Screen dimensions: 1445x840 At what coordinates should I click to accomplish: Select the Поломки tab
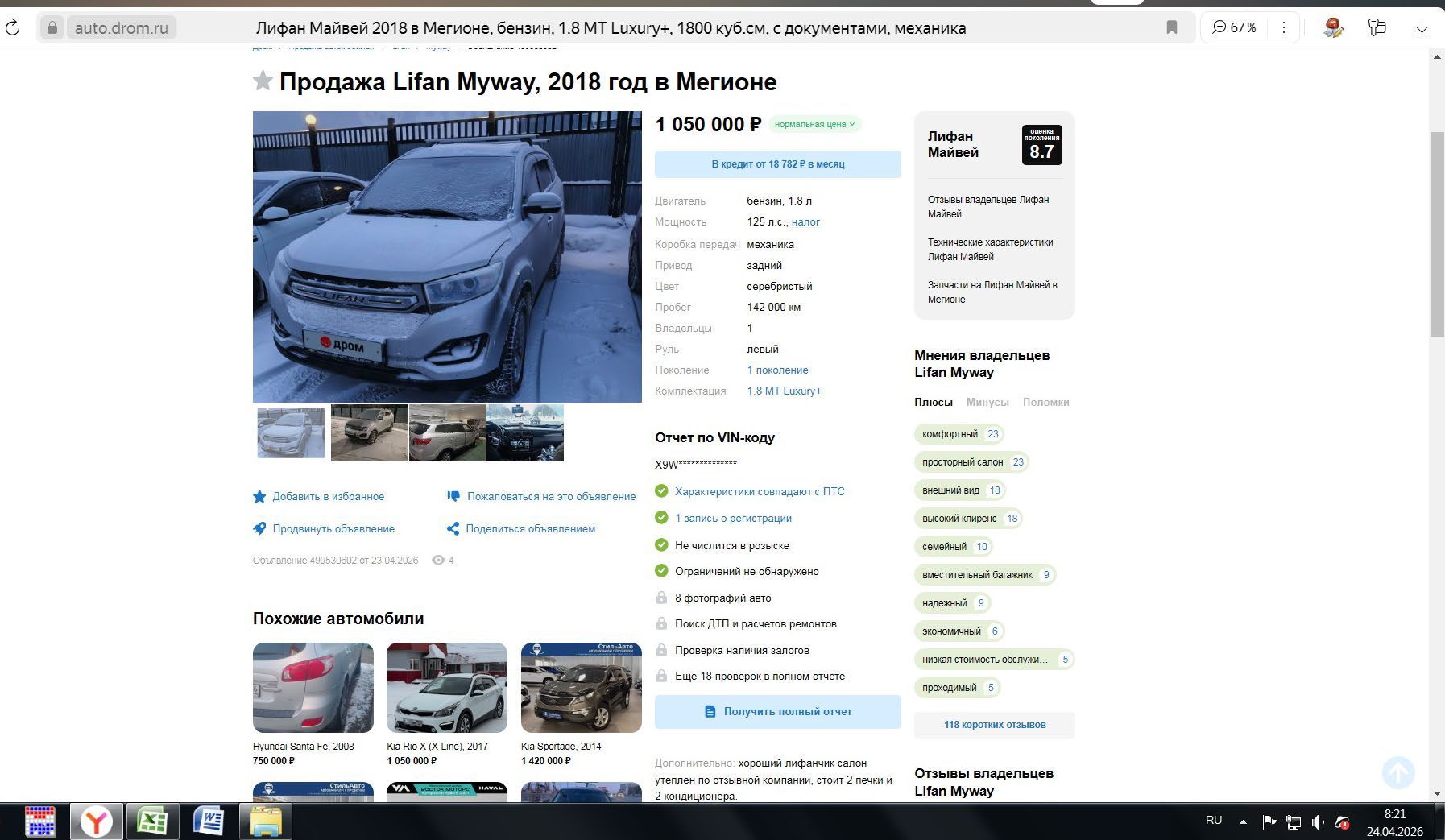click(1046, 402)
